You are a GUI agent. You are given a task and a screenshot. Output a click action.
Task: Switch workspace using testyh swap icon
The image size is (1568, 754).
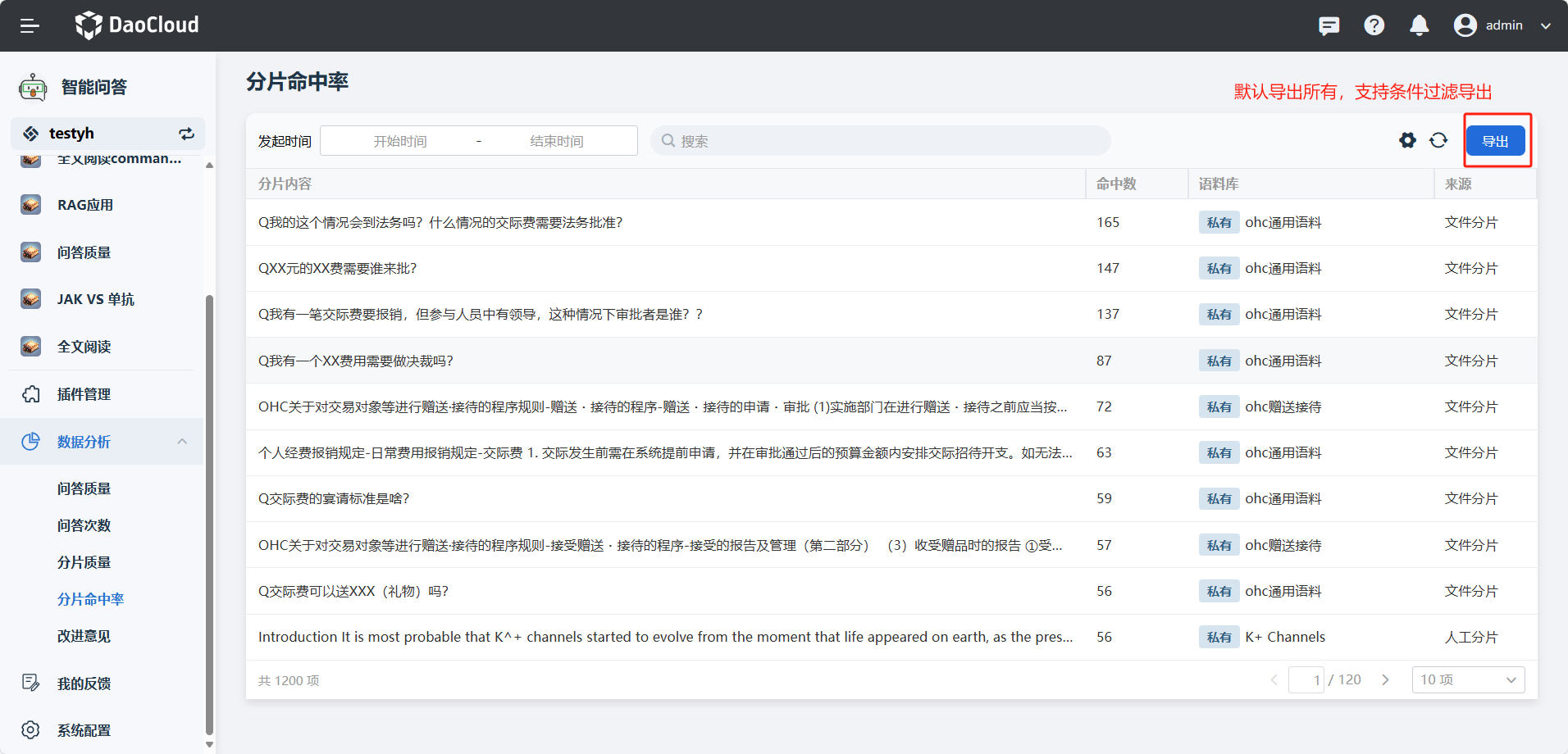click(x=187, y=134)
